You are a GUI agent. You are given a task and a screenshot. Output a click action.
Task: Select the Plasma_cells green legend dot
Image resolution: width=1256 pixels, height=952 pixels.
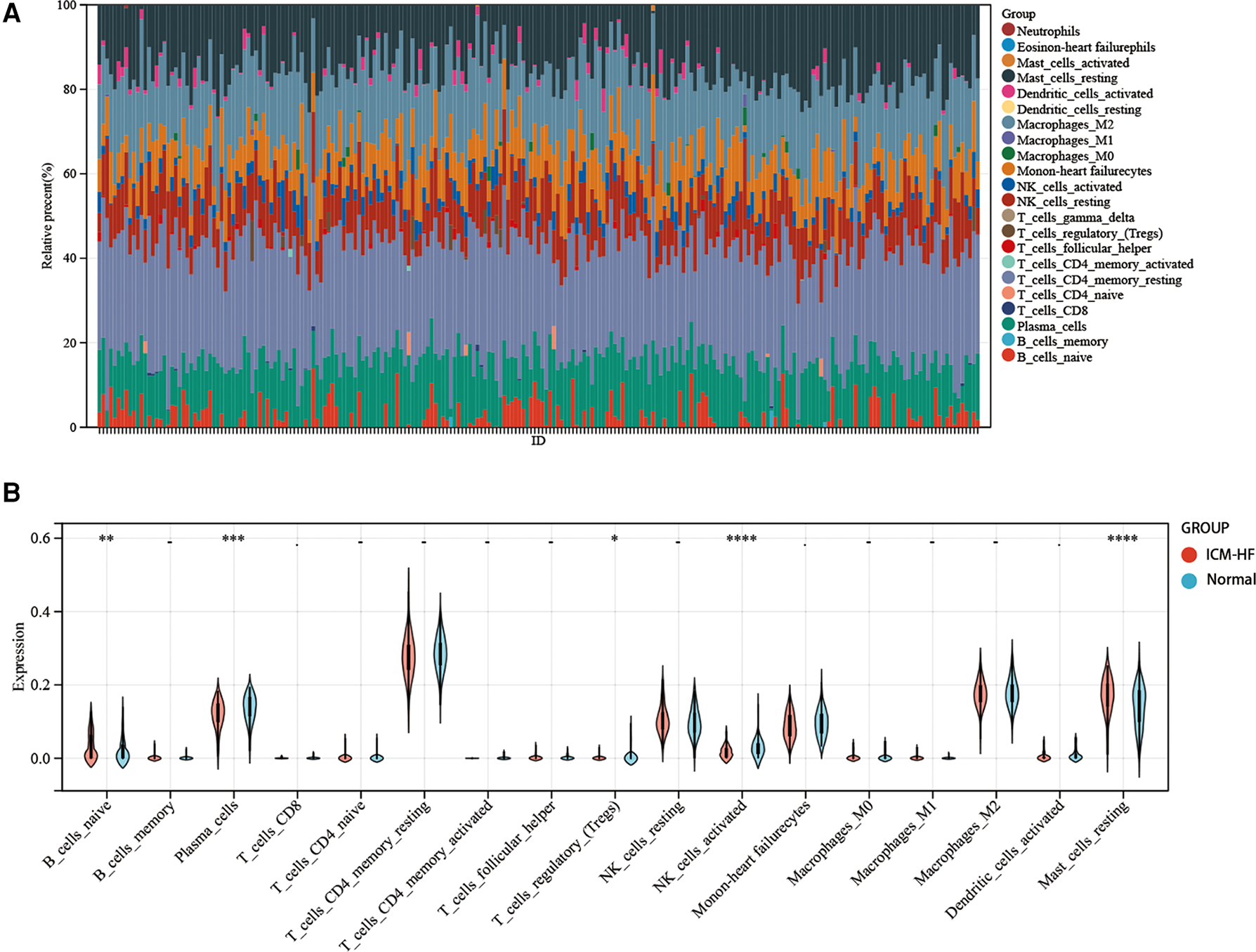(x=1009, y=325)
